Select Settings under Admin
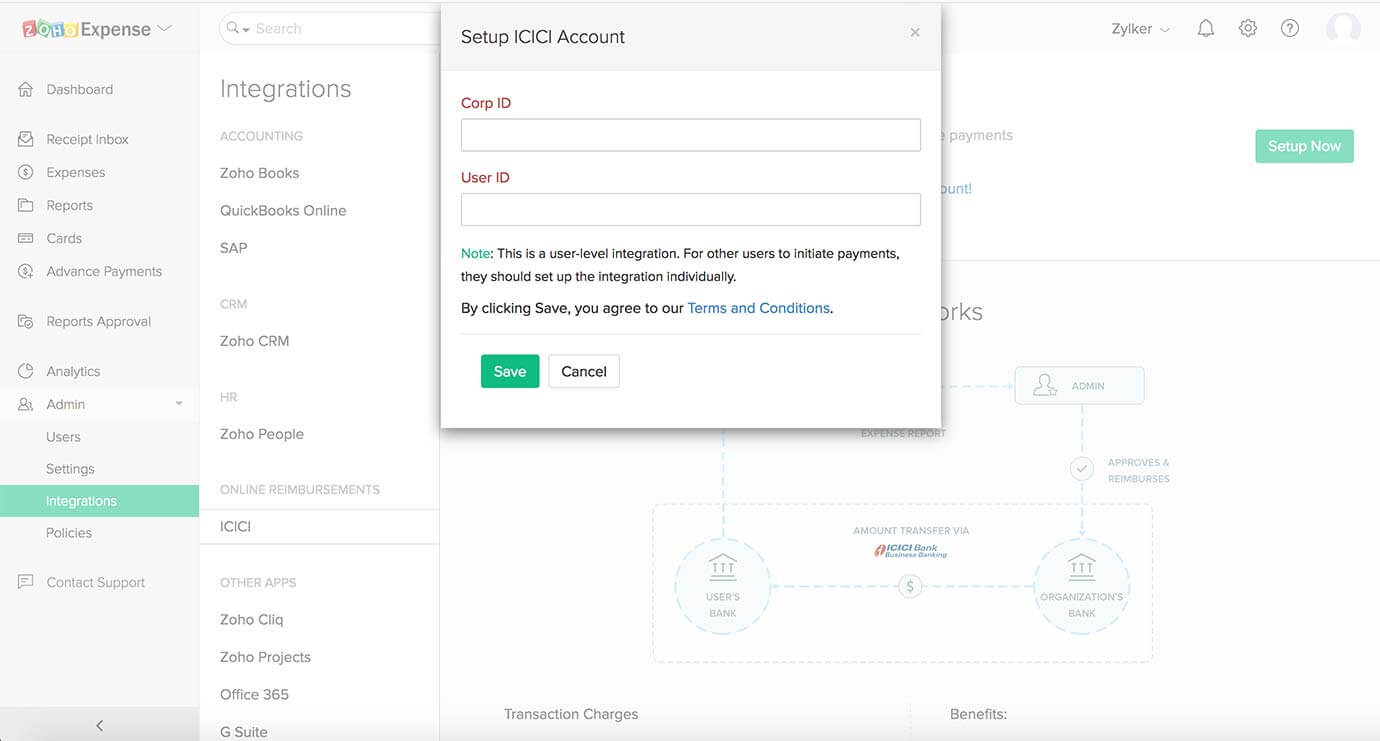The image size is (1380, 741). [x=70, y=469]
